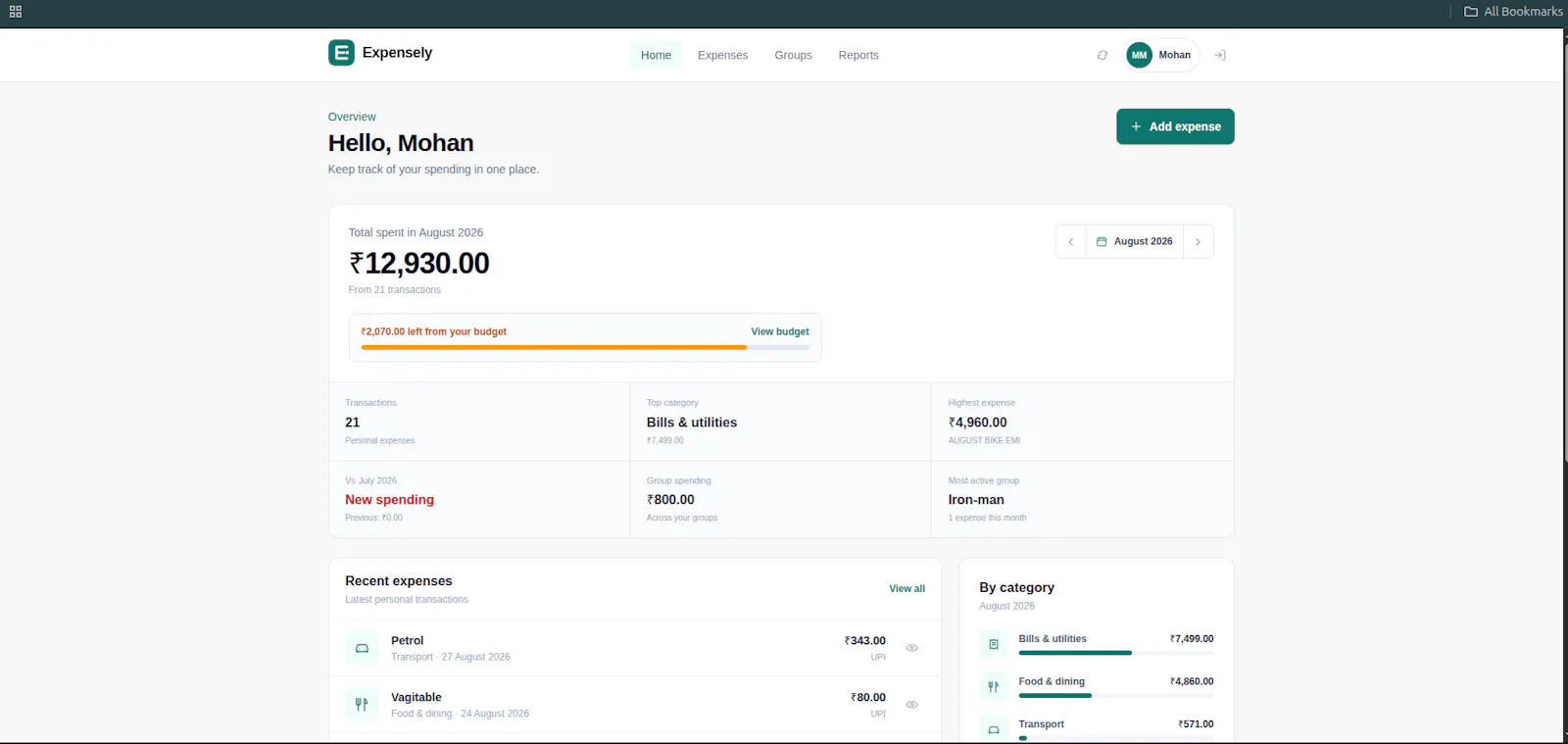Image resolution: width=1568 pixels, height=744 pixels.
Task: Click the Vagitable amount ₹80.00
Action: click(x=868, y=698)
